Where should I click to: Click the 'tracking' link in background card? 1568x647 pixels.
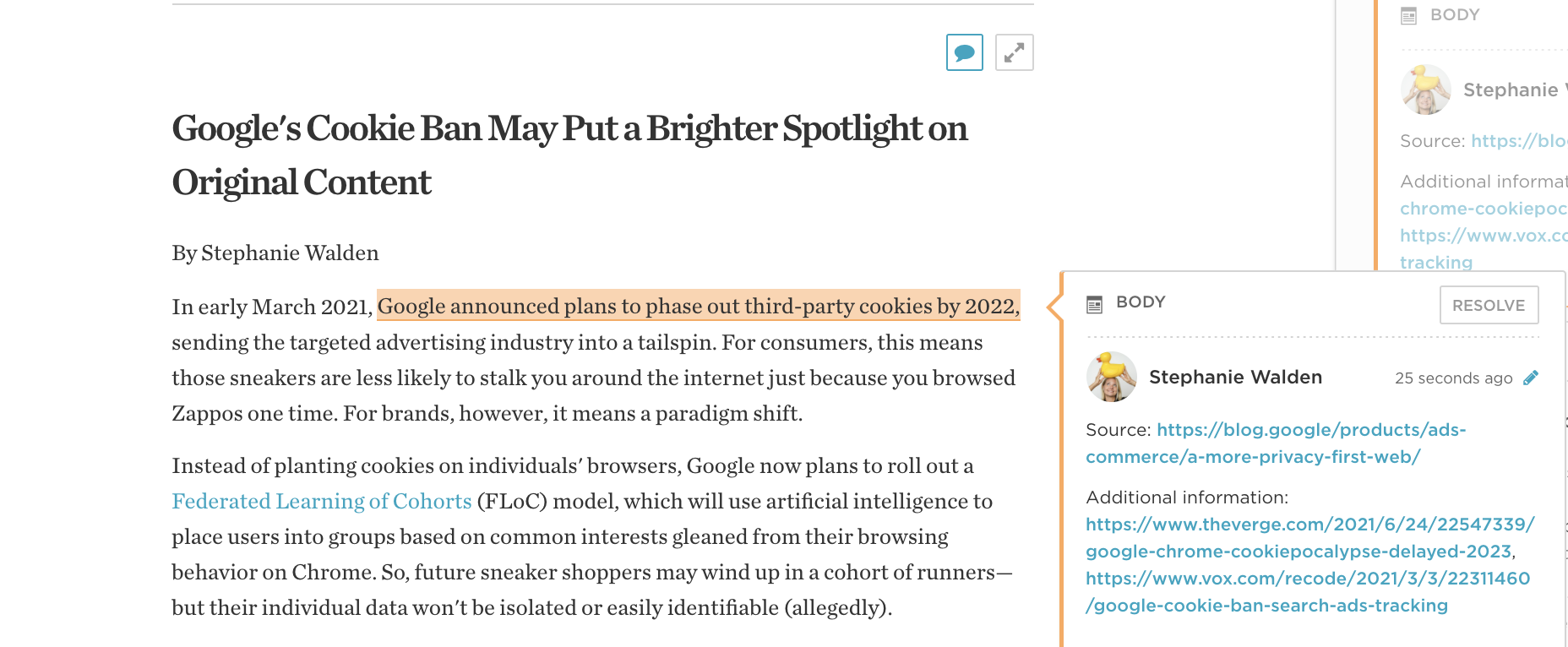(x=1435, y=262)
